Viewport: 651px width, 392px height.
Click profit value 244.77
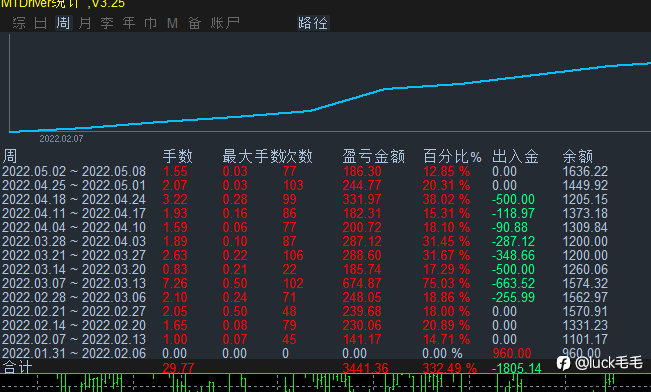point(362,185)
